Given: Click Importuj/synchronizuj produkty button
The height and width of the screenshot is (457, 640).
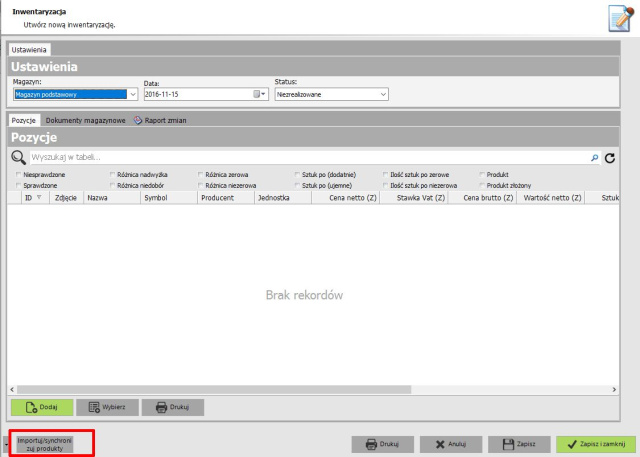Looking at the screenshot, I should tap(44, 444).
